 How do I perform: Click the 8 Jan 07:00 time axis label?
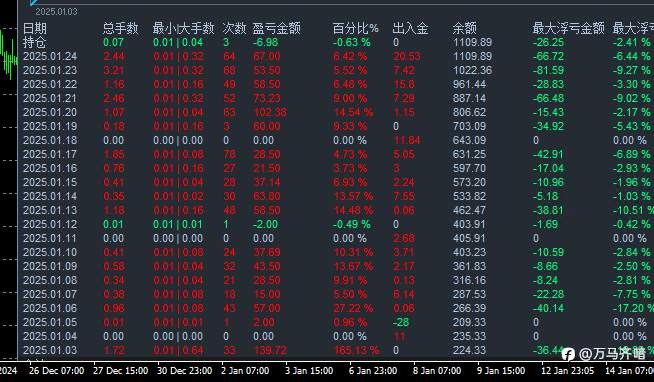pyautogui.click(x=437, y=370)
